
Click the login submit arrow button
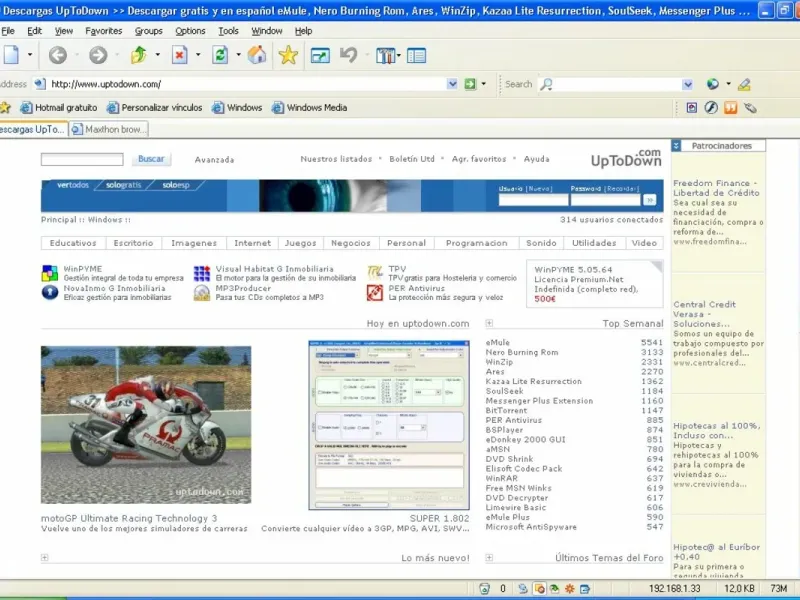[x=649, y=200]
